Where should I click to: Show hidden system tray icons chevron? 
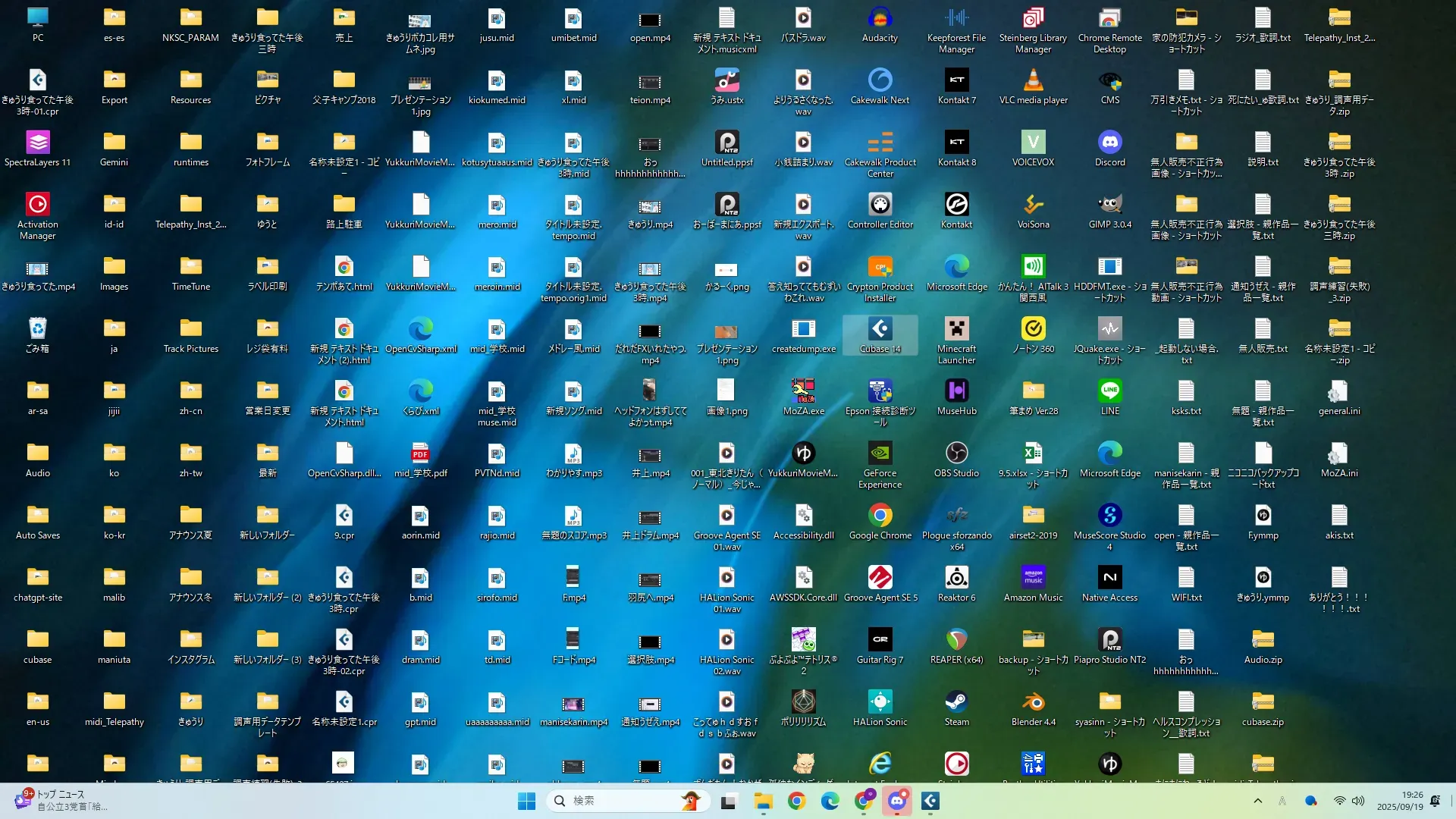(x=1257, y=801)
